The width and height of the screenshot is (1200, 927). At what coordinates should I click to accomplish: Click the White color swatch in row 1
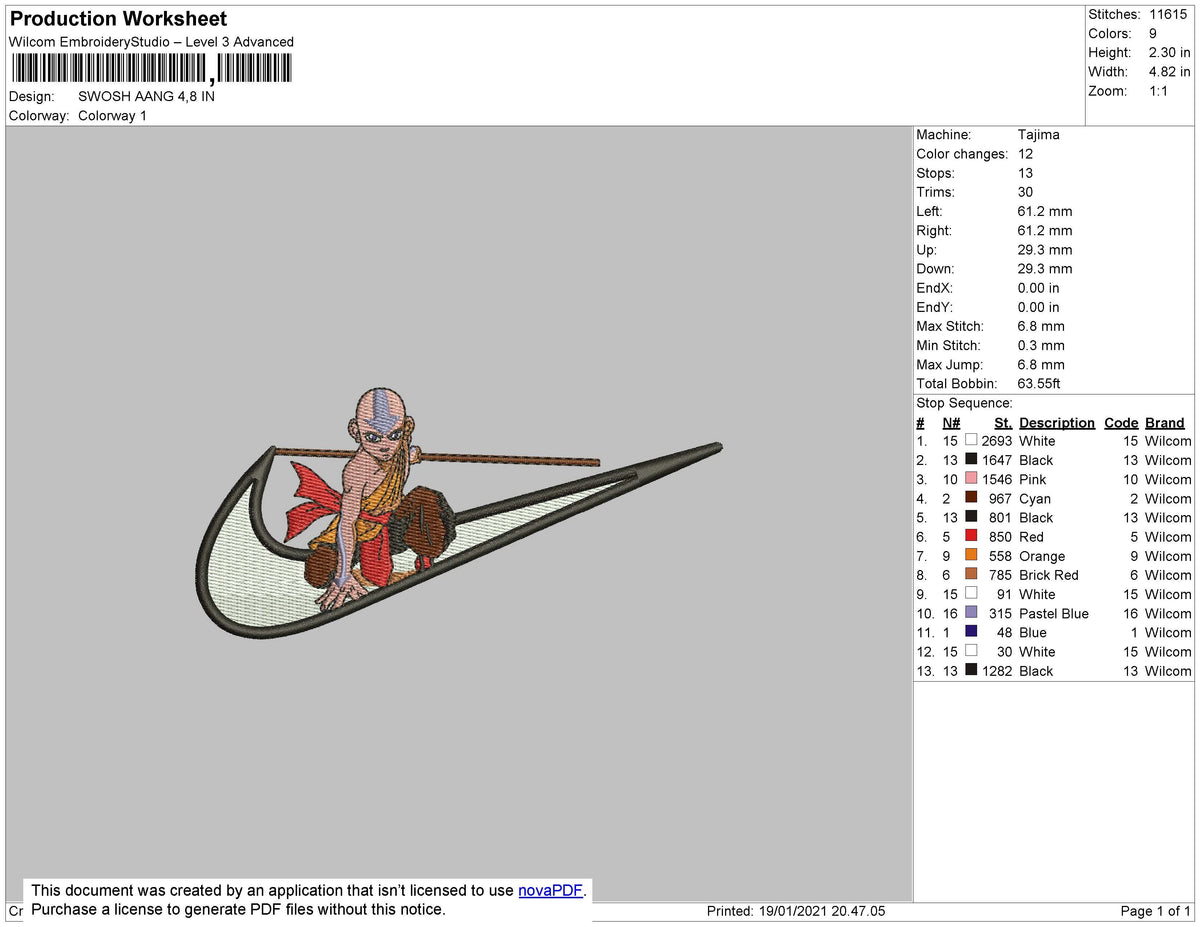click(971, 441)
